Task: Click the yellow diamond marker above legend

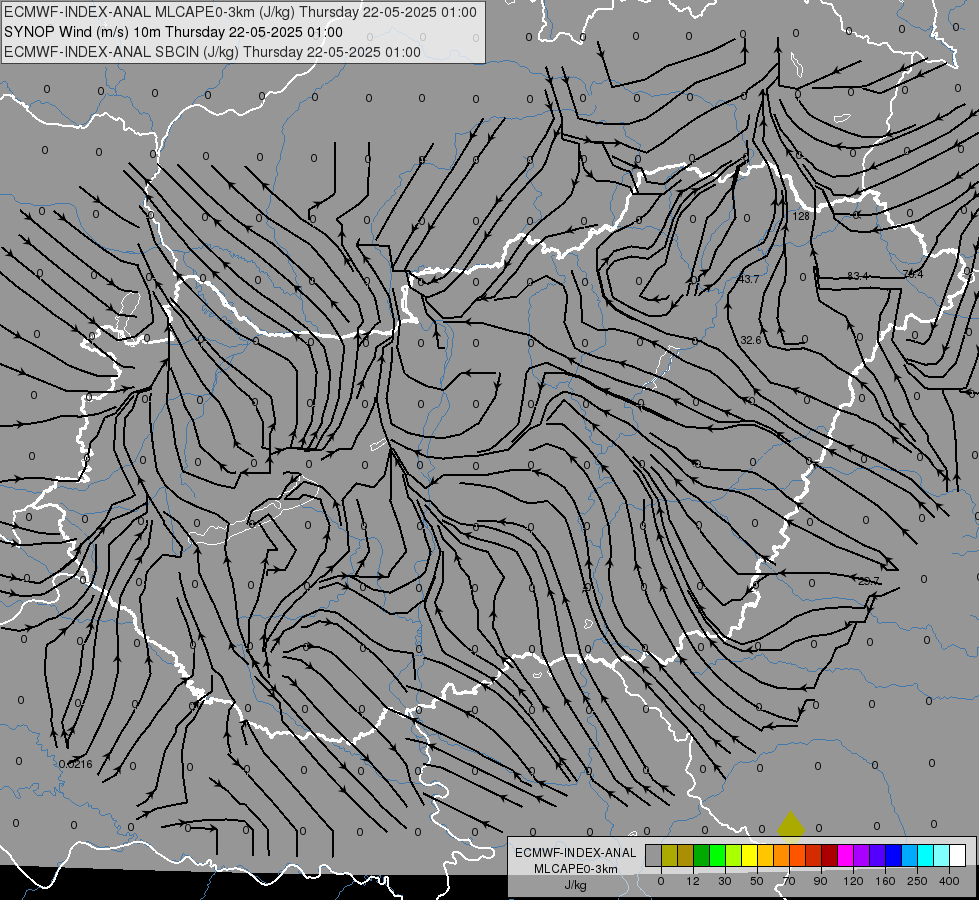Action: (x=790, y=824)
